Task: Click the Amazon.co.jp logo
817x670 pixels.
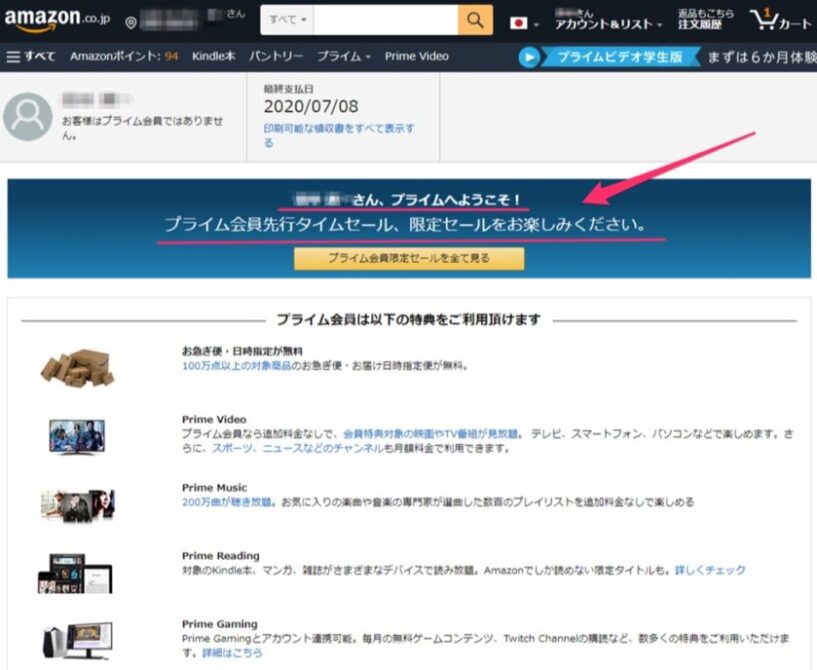Action: (x=57, y=20)
